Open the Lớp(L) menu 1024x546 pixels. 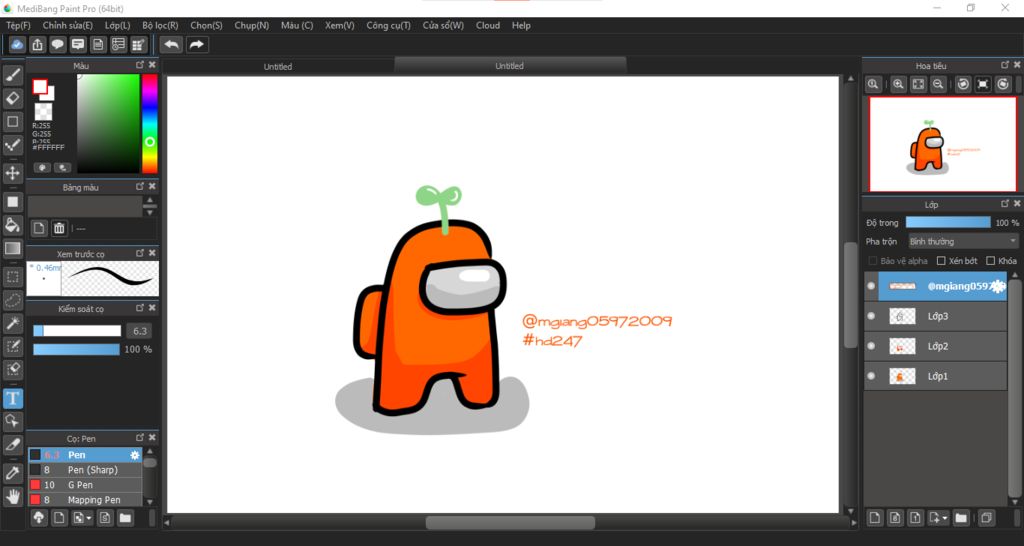118,25
